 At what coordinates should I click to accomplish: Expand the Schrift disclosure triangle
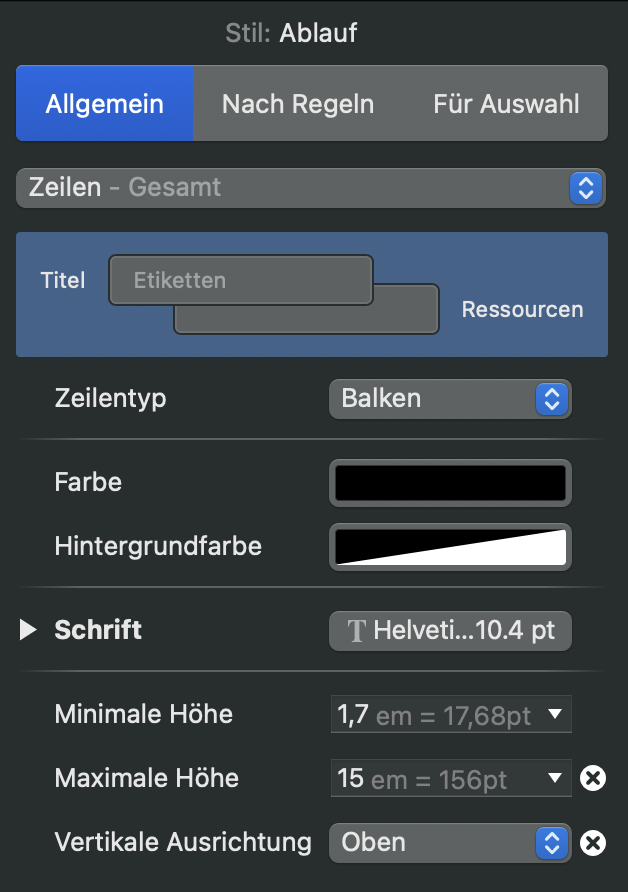coord(26,630)
